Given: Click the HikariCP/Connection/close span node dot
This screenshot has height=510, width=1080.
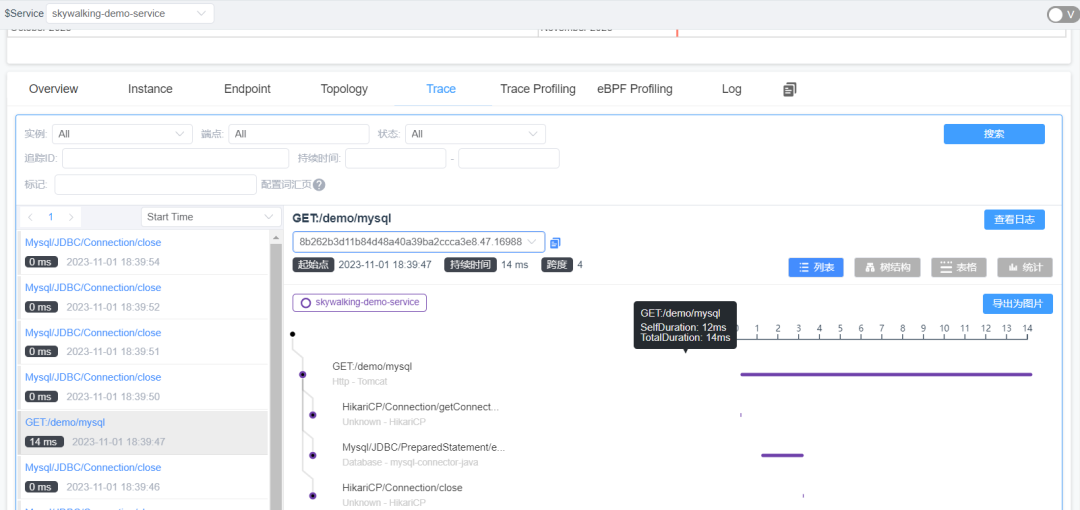Looking at the screenshot, I should (x=313, y=496).
